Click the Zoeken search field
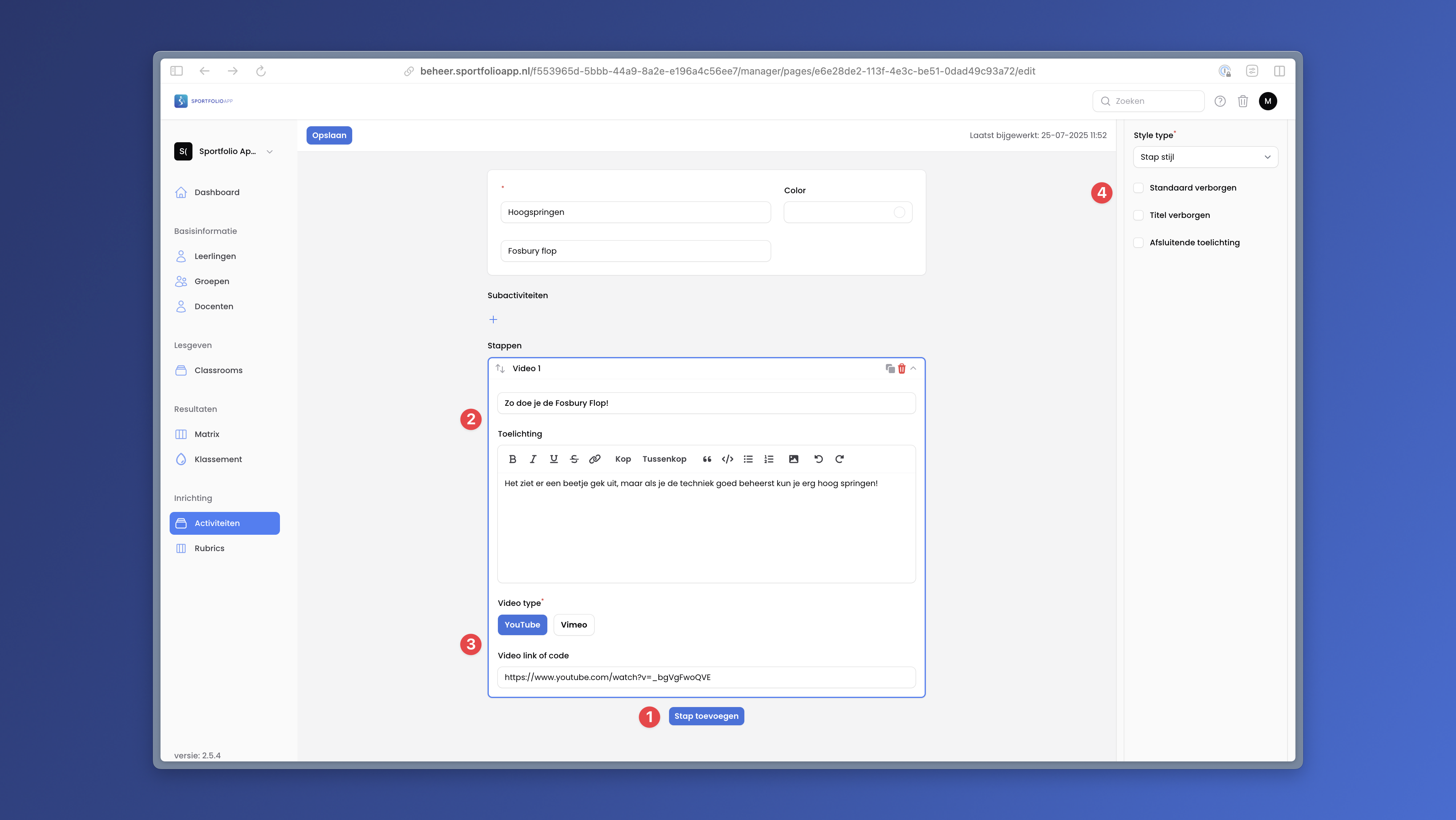The image size is (1456, 820). click(1149, 101)
